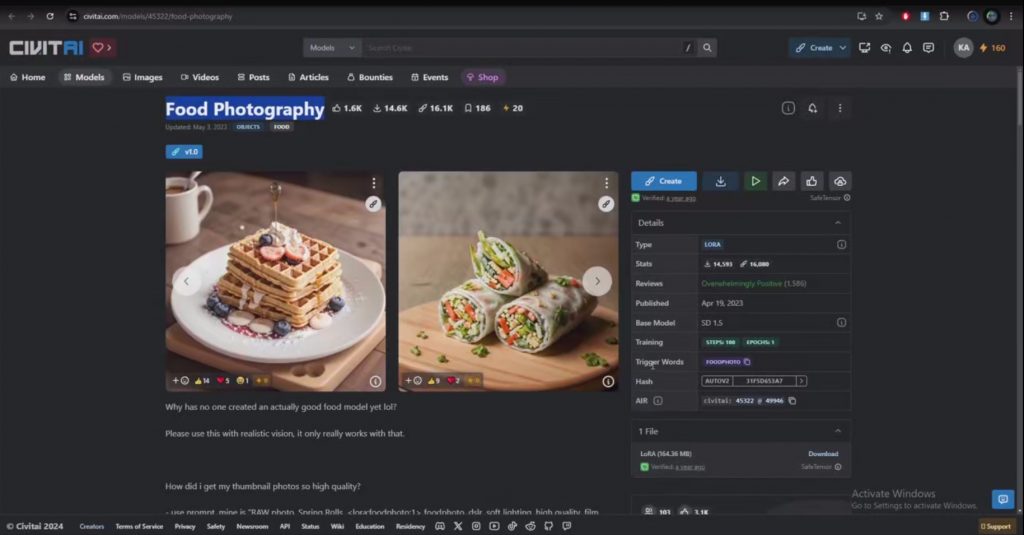Click the download arrow button in sidebar
1024x535 pixels.
(720, 182)
